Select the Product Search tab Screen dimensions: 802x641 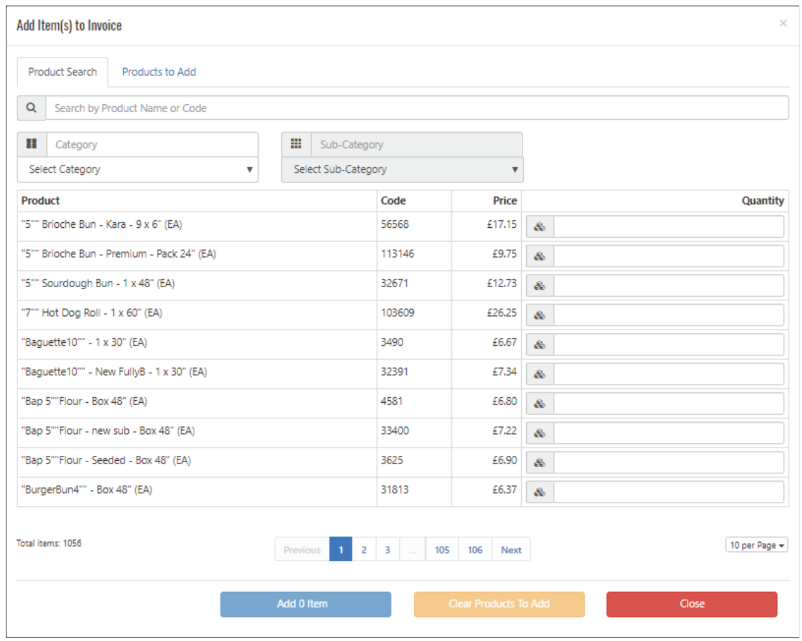click(x=63, y=72)
